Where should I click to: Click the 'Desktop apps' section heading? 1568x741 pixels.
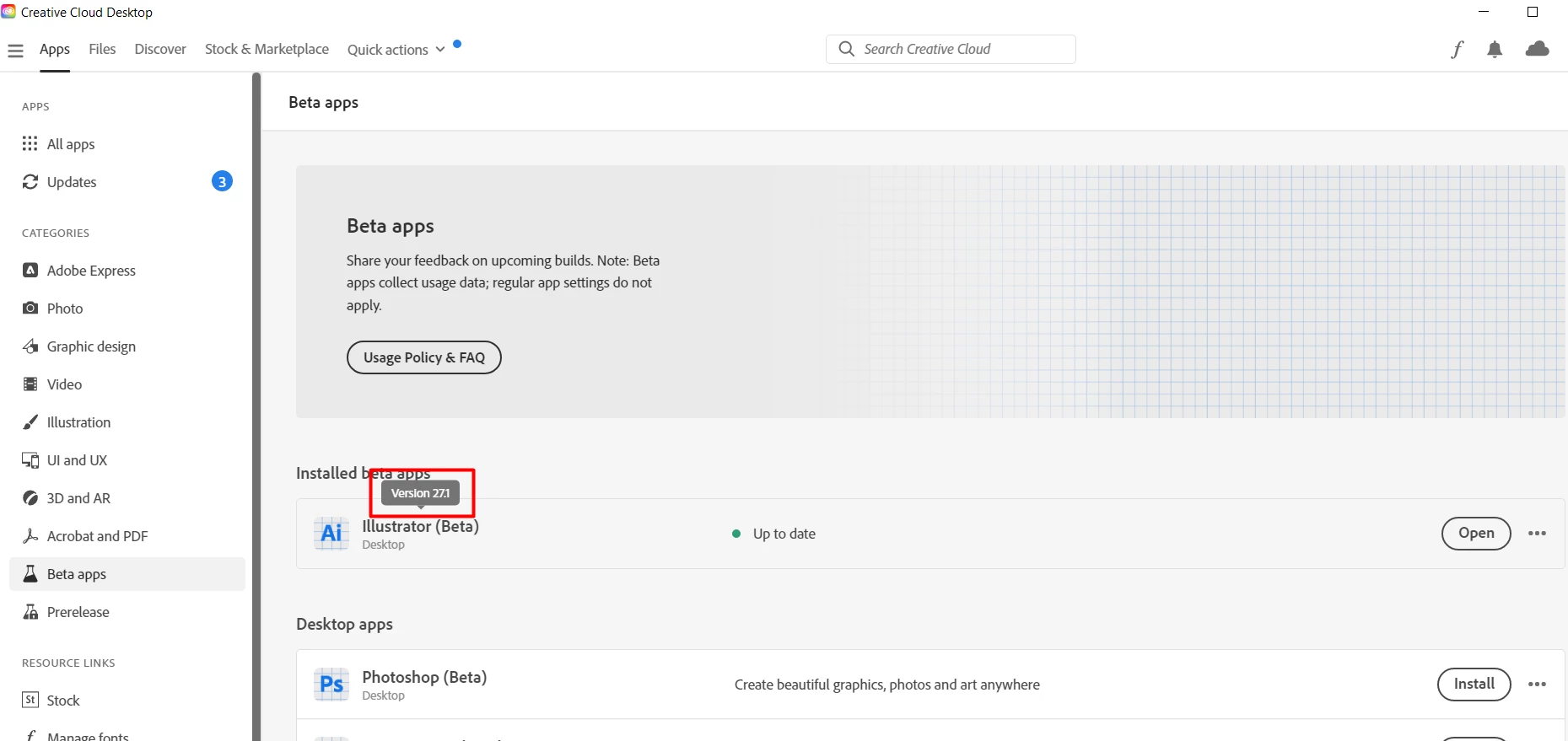coord(344,625)
